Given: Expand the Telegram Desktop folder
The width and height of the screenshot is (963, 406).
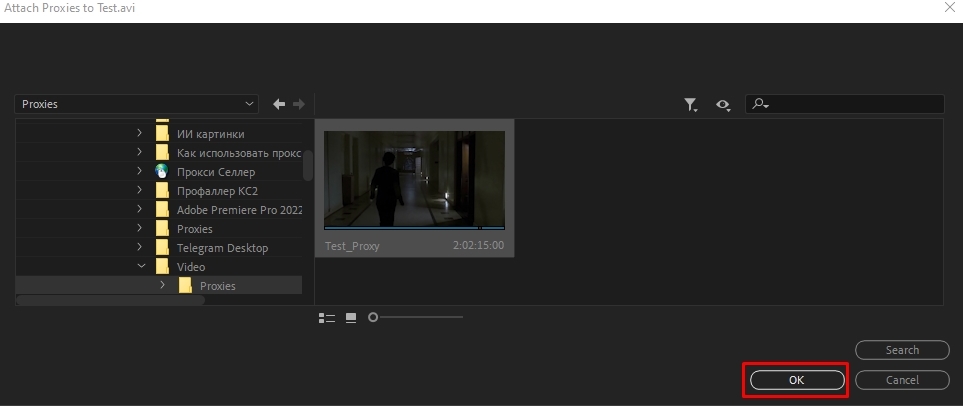Looking at the screenshot, I should point(139,248).
